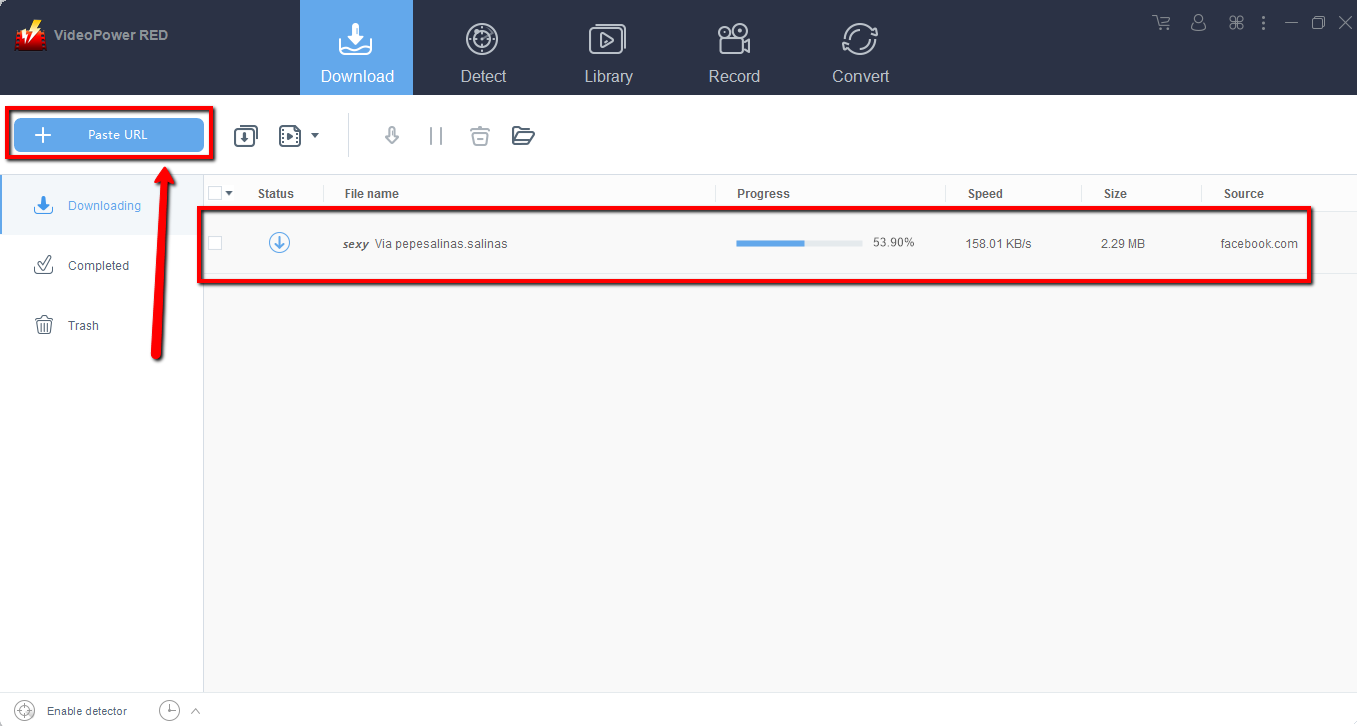Tick the select-all checkbox in header

click(x=215, y=192)
